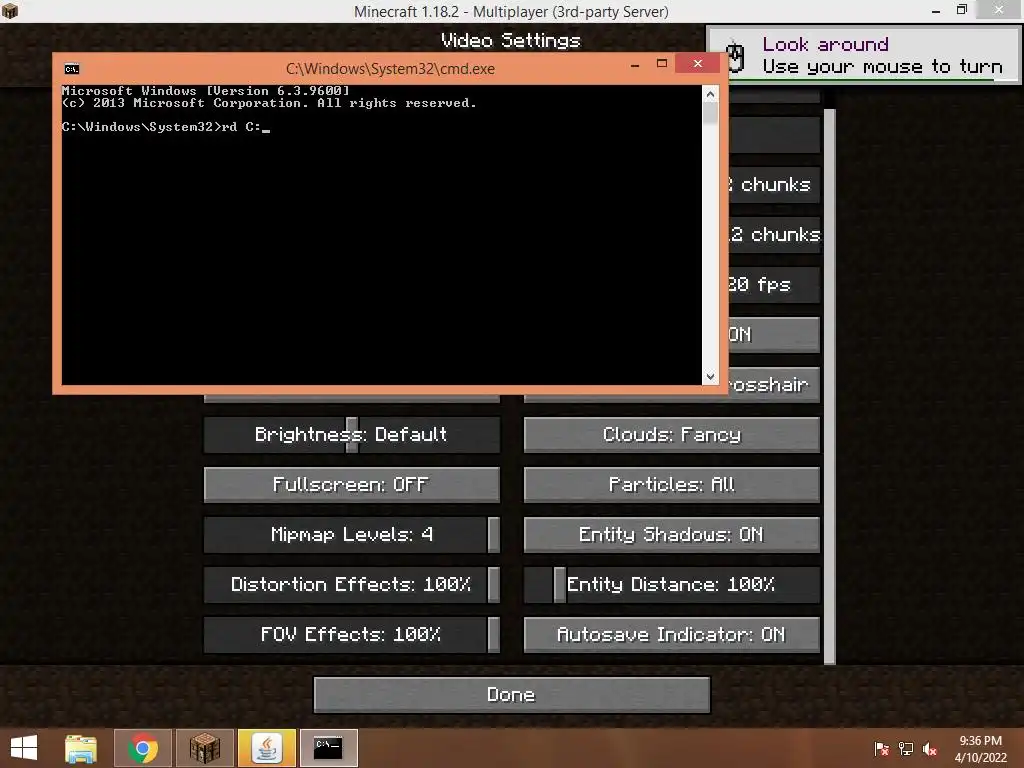Viewport: 1024px width, 768px height.
Task: Click the cmd window scroll up arrow
Action: pos(710,94)
